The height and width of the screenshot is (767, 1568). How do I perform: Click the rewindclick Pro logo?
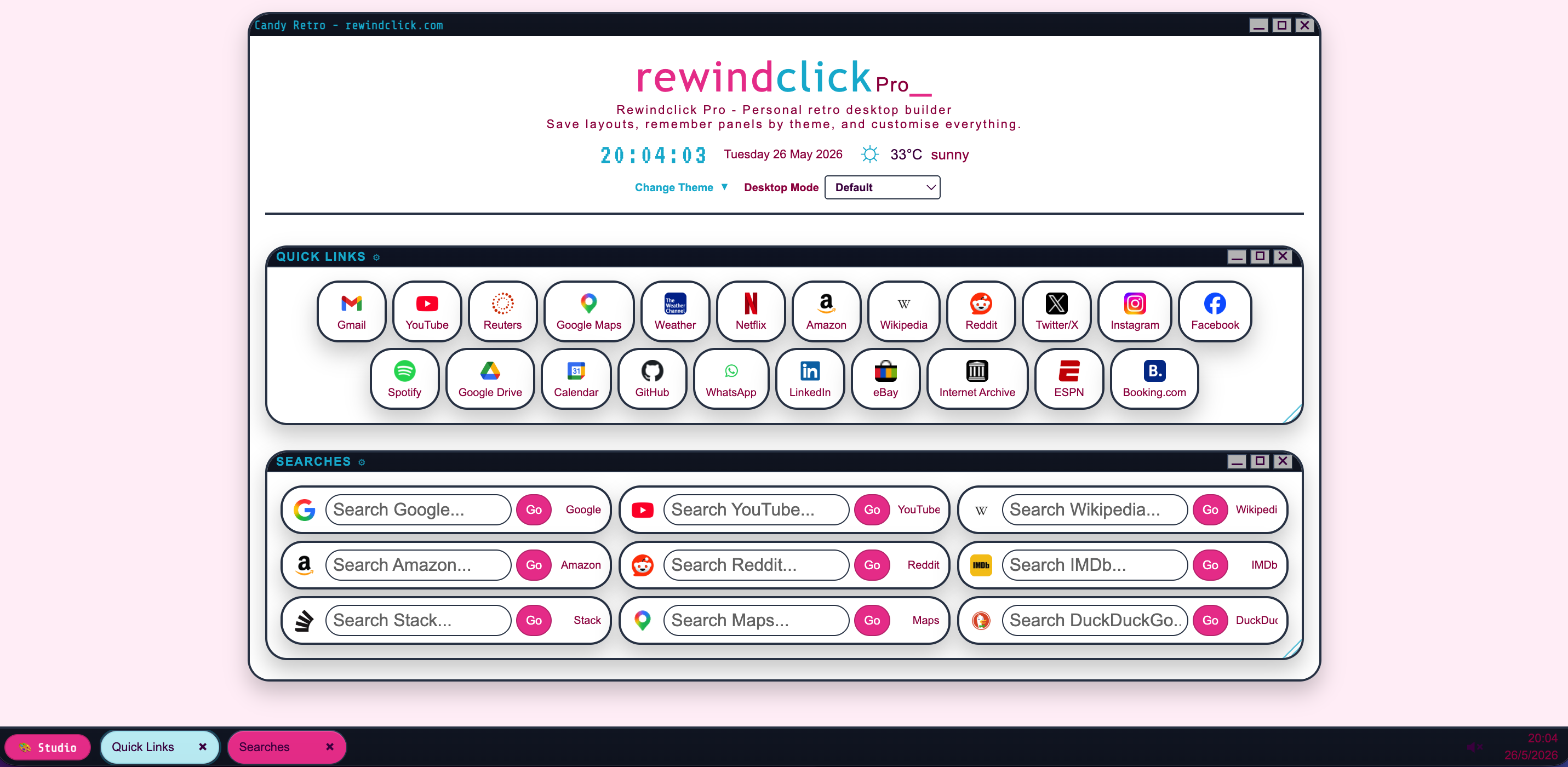tap(783, 78)
